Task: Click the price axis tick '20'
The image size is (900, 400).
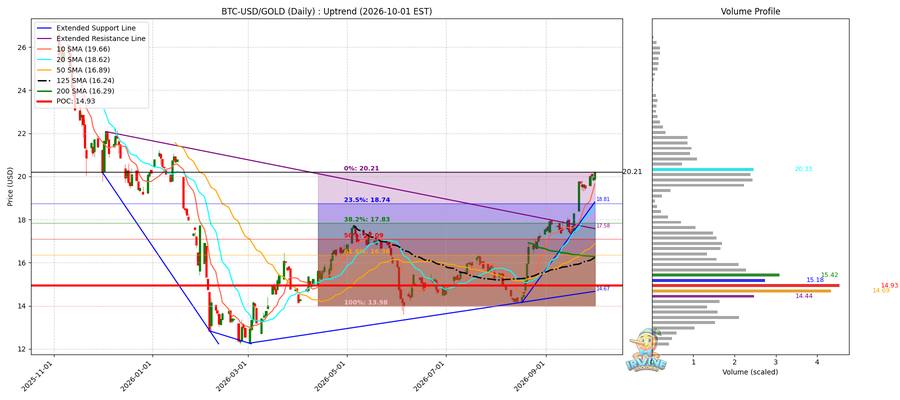Action: [21, 177]
